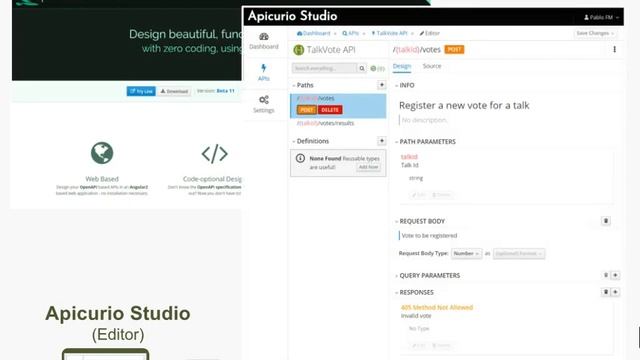This screenshot has height=360, width=640.
Task: Delete the request body with trash icon
Action: (606, 221)
